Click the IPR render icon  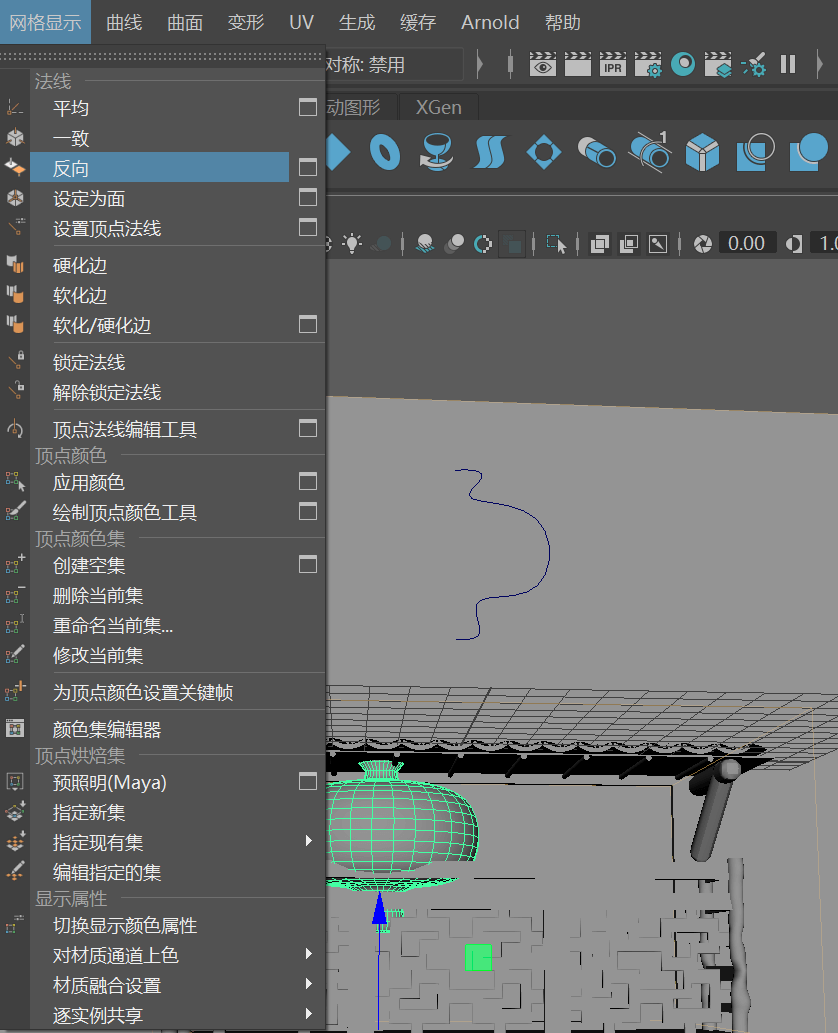613,65
